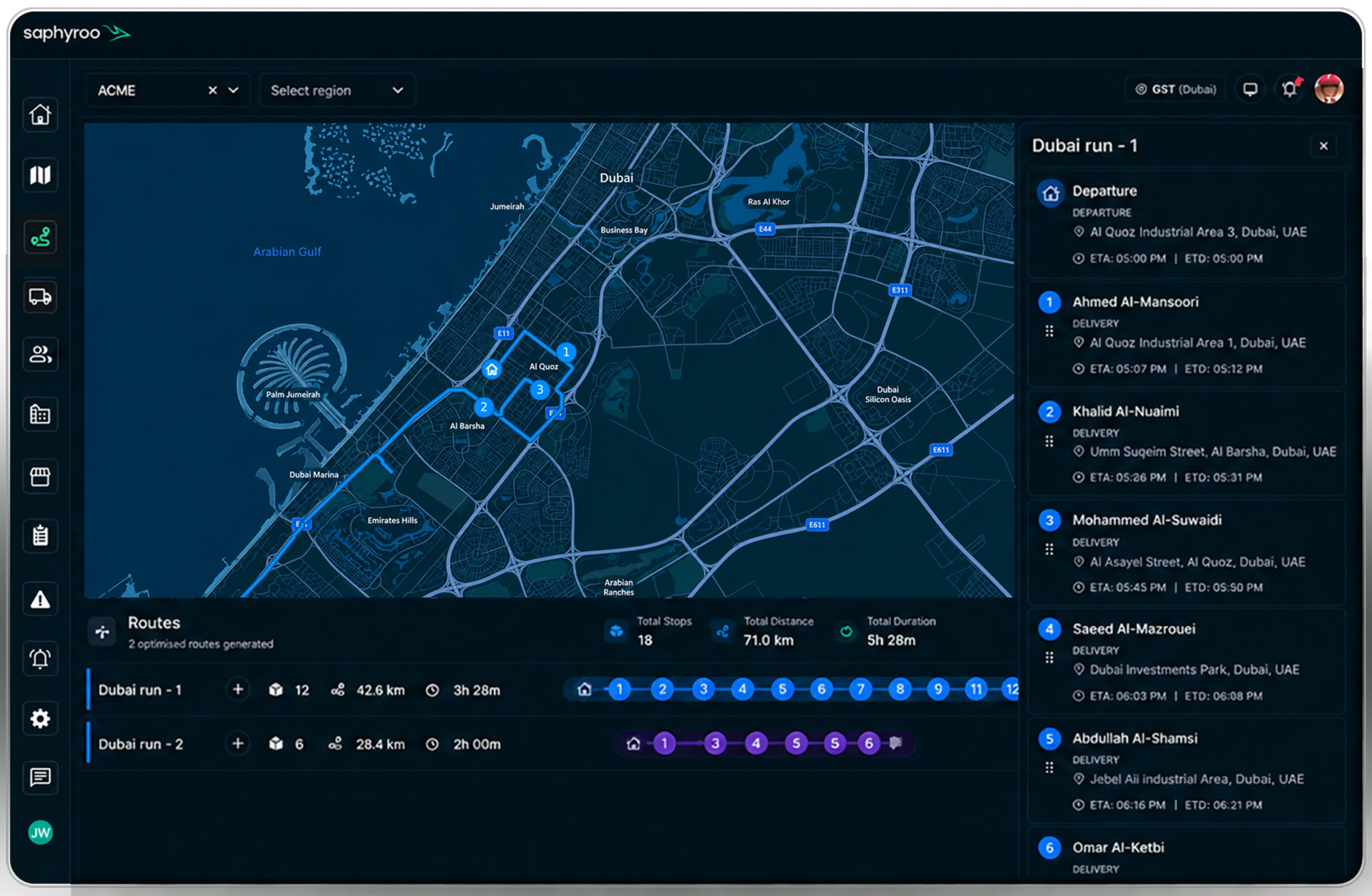This screenshot has height=896, width=1372.
Task: Open the profile avatar in header
Action: coord(1329,89)
